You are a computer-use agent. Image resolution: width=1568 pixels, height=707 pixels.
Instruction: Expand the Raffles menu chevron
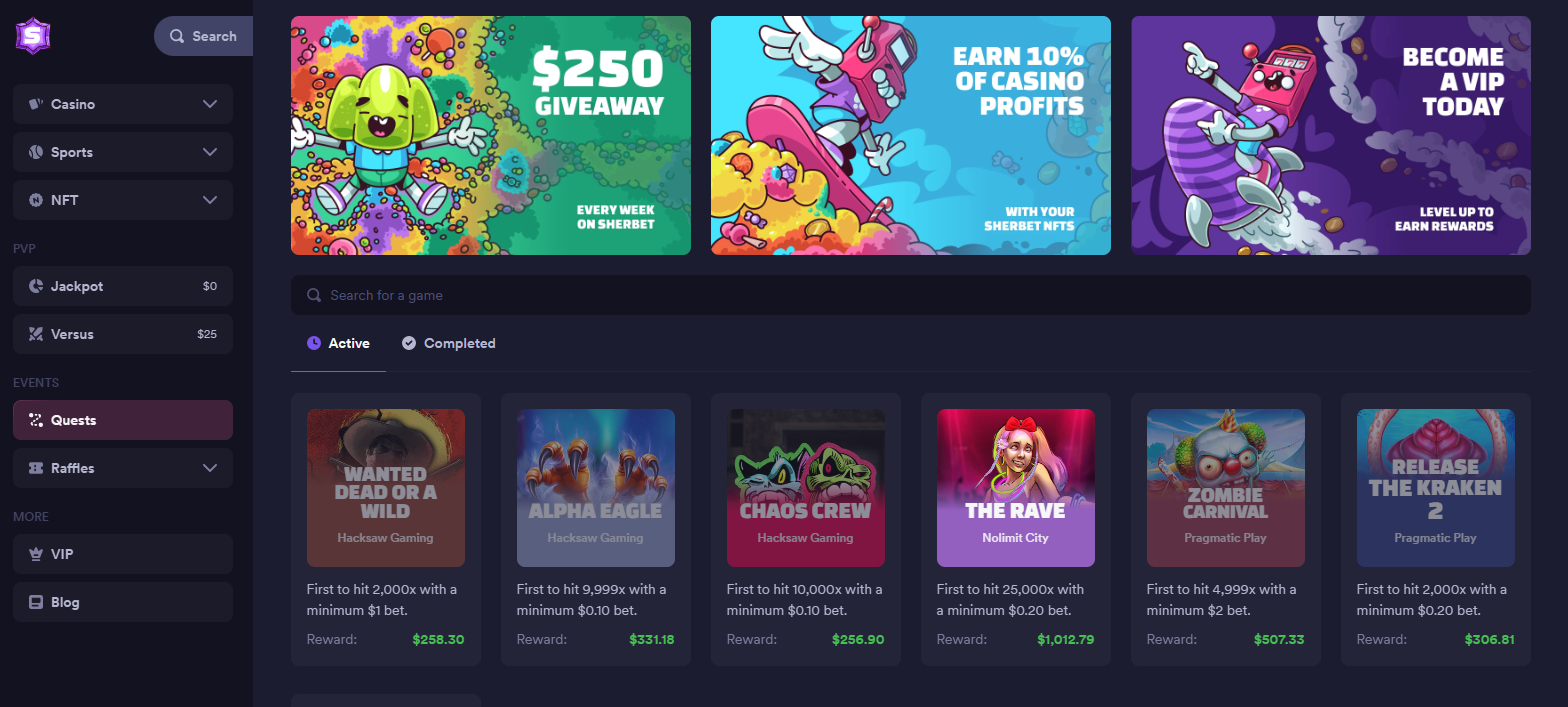210,468
